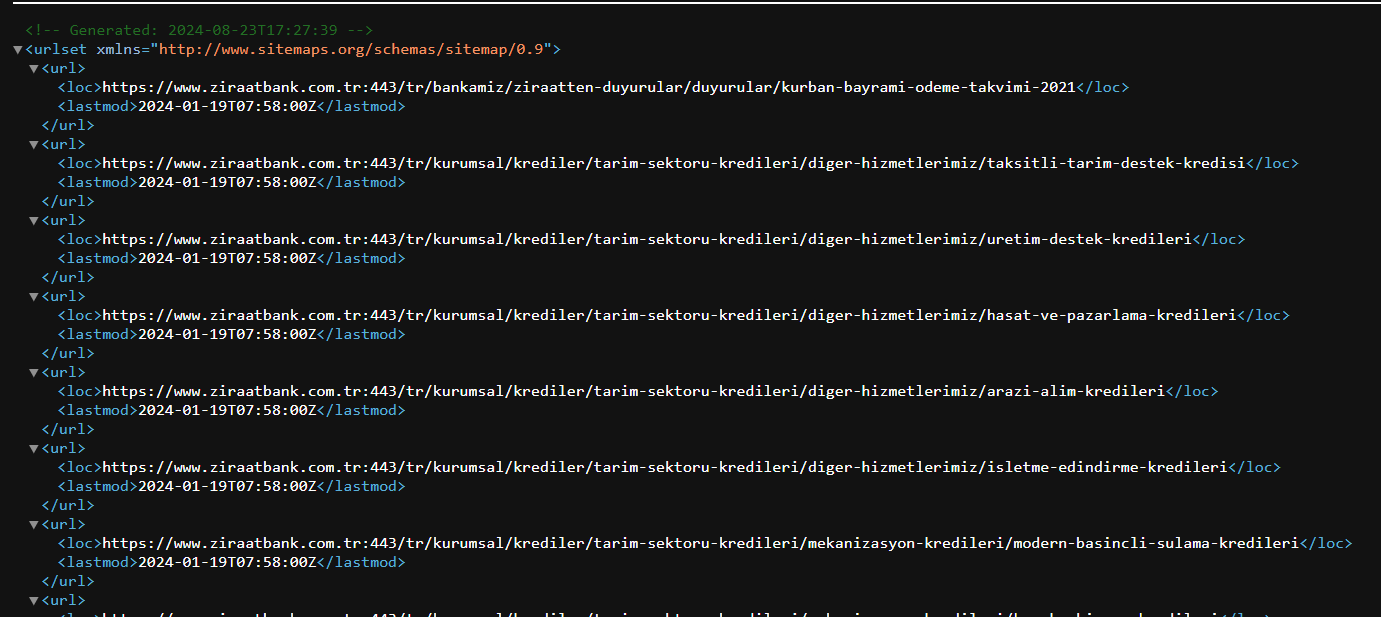
Task: Collapse the url node containing hasat-ve-pazarlama-kredileri
Action: pyautogui.click(x=34, y=297)
